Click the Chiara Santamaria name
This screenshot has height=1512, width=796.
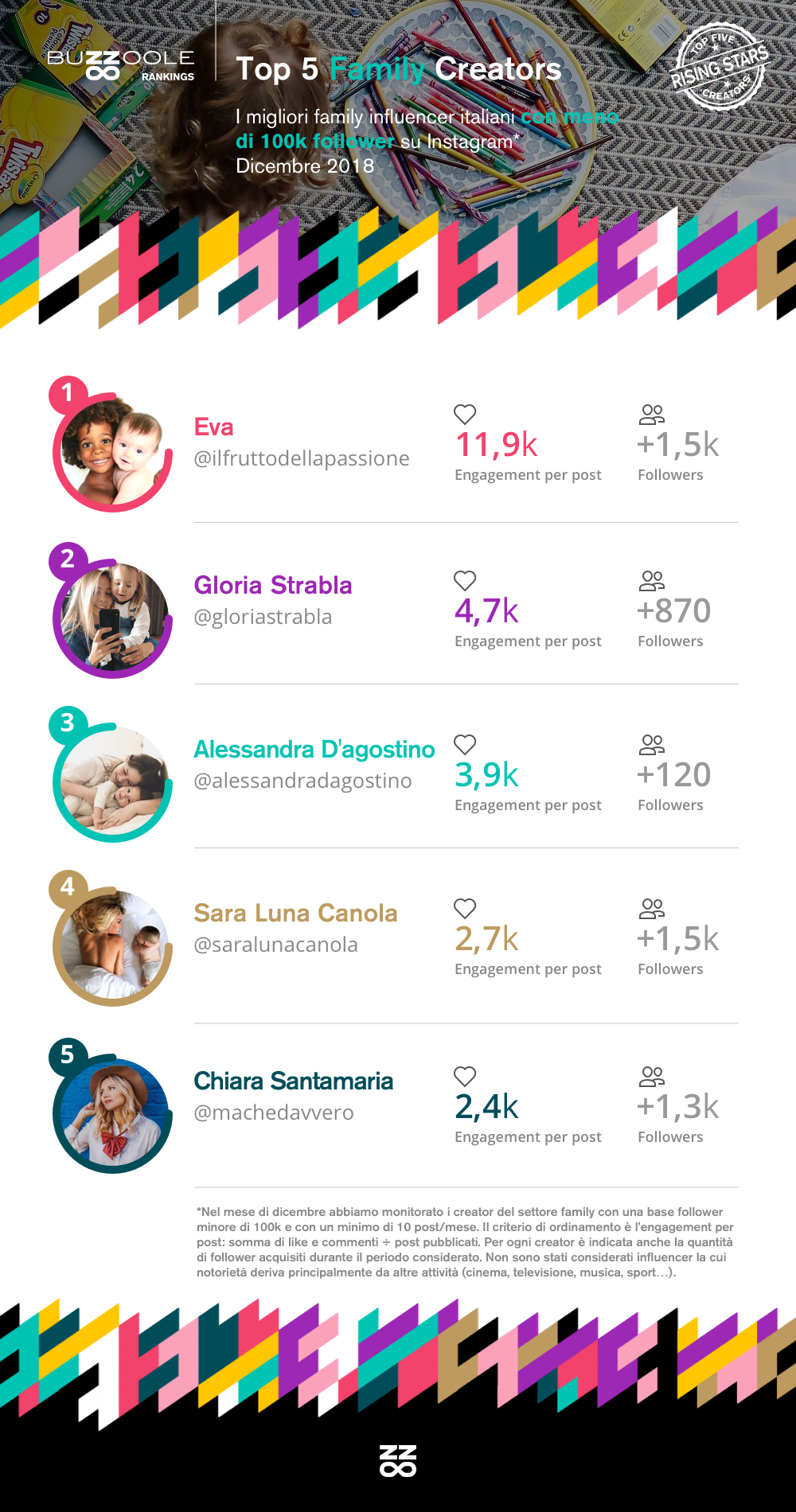click(294, 1081)
